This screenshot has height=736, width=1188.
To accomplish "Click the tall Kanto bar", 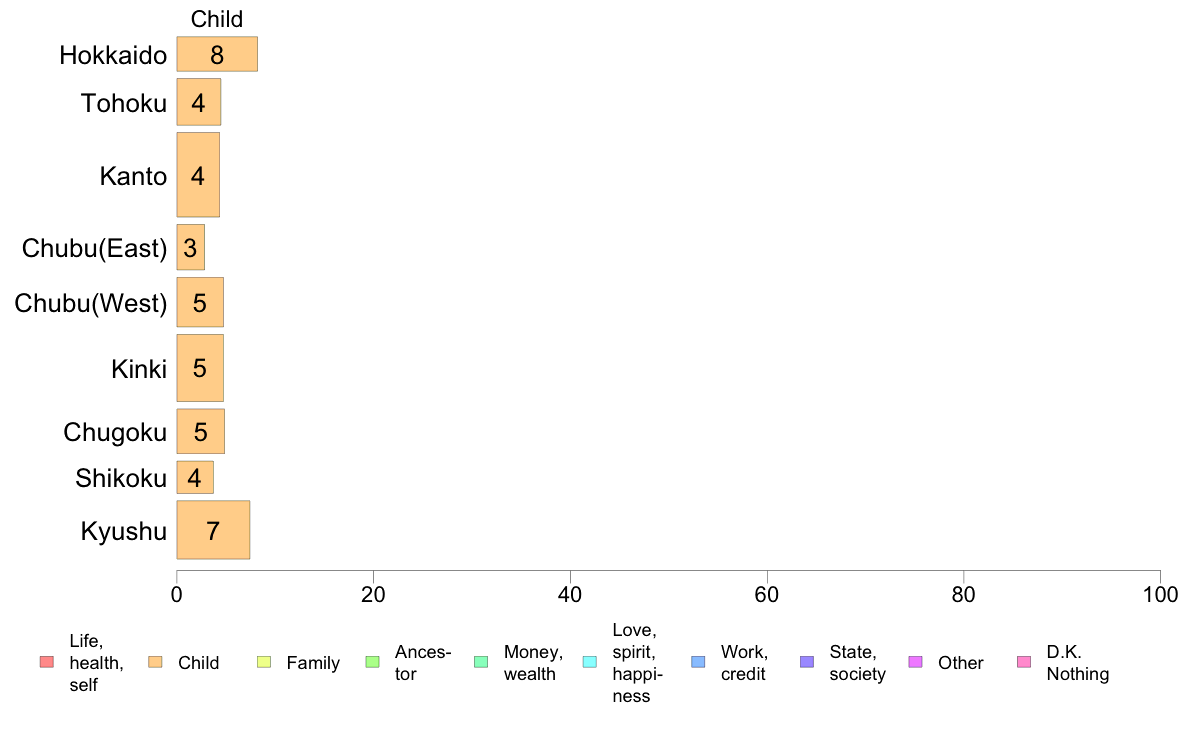I will pyautogui.click(x=198, y=175).
